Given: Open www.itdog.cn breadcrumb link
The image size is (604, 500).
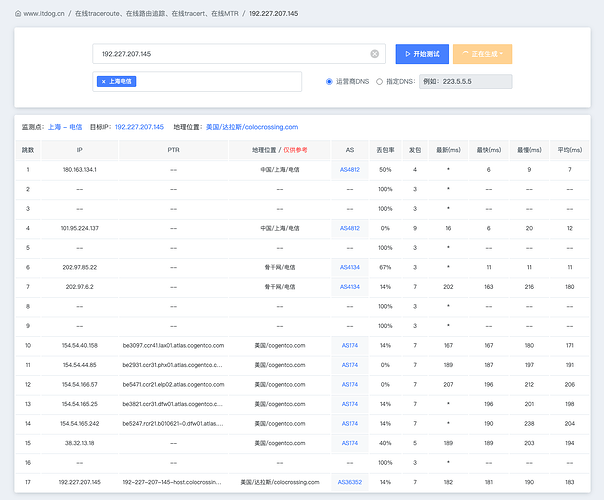Looking at the screenshot, I should 44,13.
